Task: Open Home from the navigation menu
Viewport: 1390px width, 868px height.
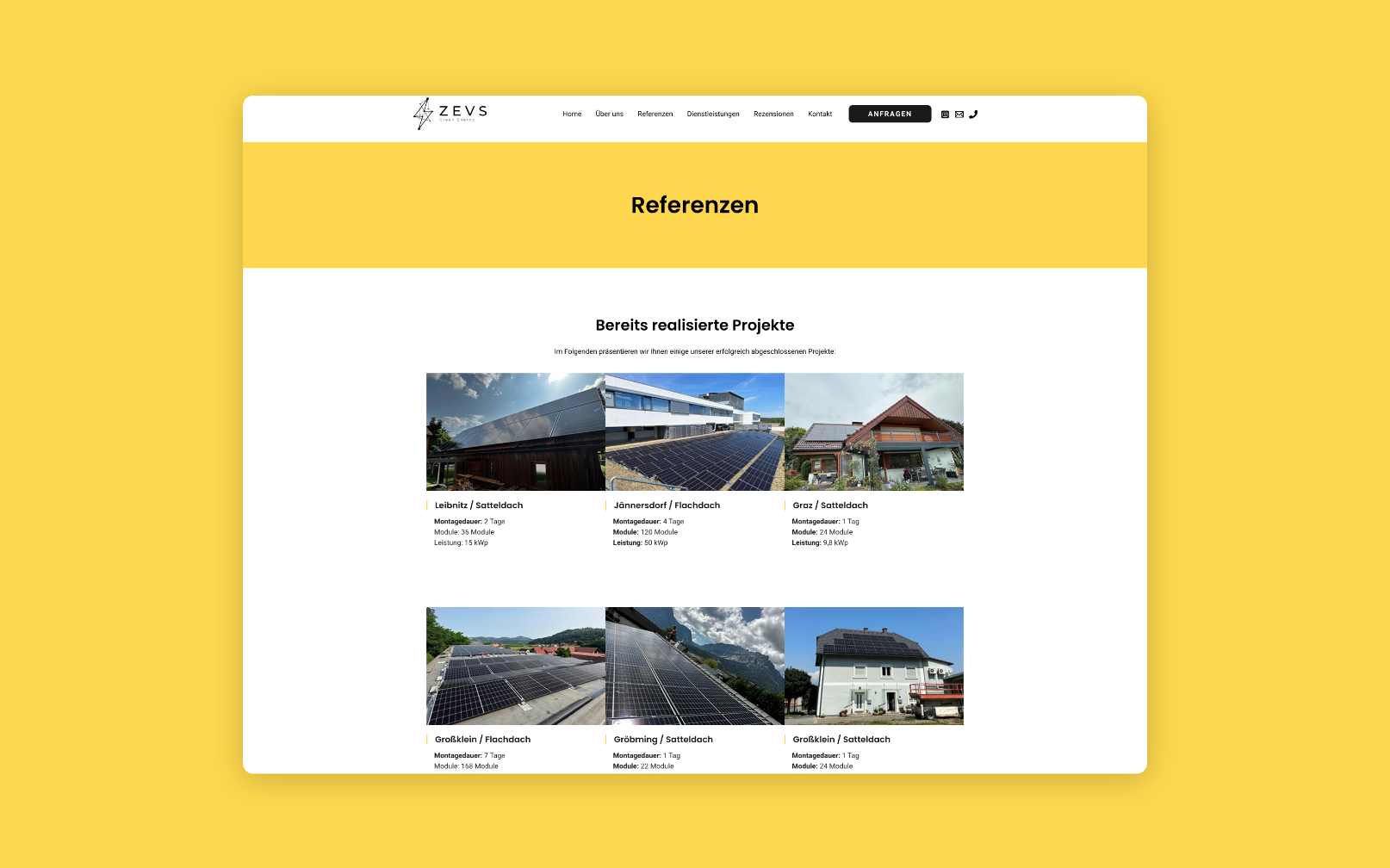Action: click(x=572, y=113)
